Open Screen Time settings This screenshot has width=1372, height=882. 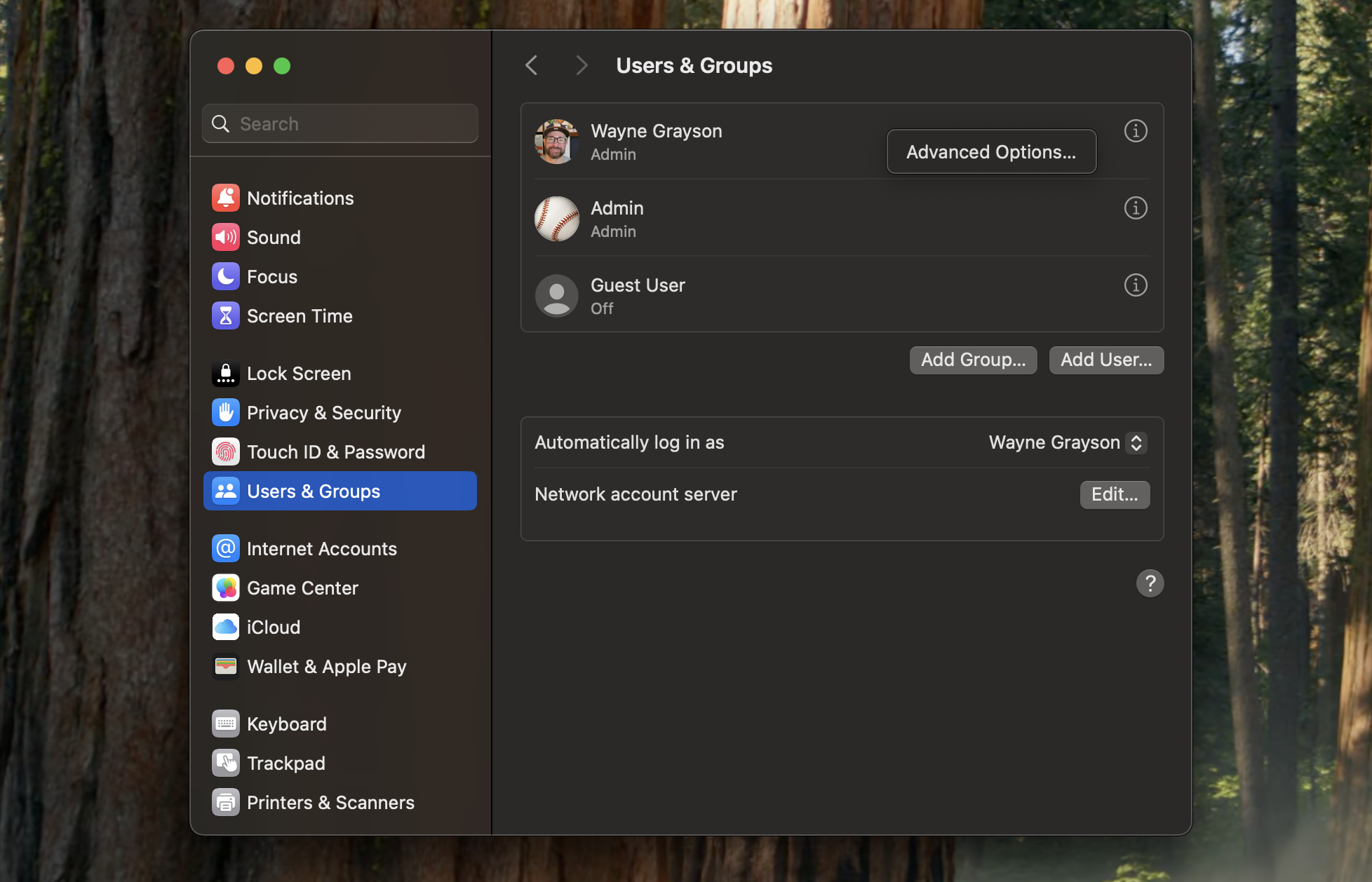point(300,316)
